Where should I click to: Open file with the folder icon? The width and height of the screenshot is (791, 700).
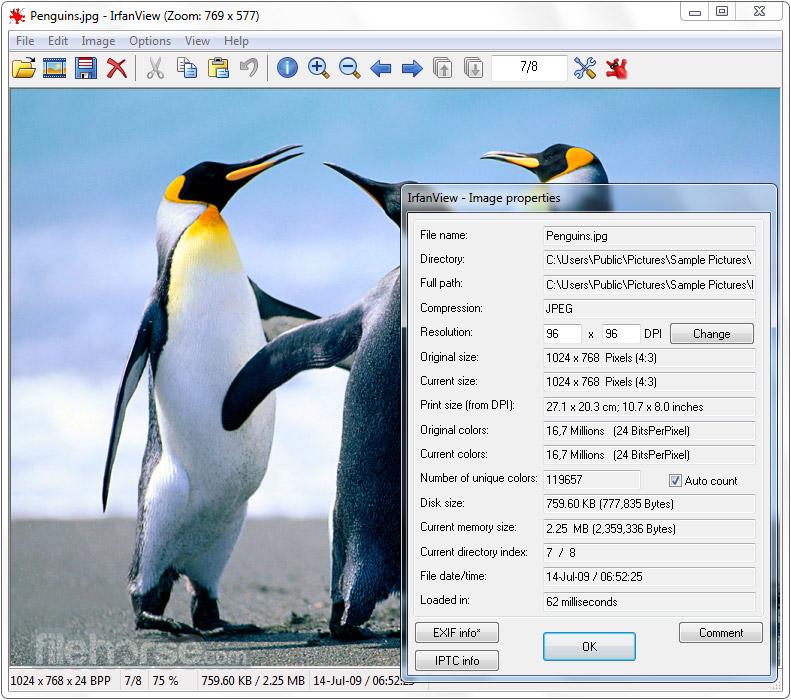point(24,68)
